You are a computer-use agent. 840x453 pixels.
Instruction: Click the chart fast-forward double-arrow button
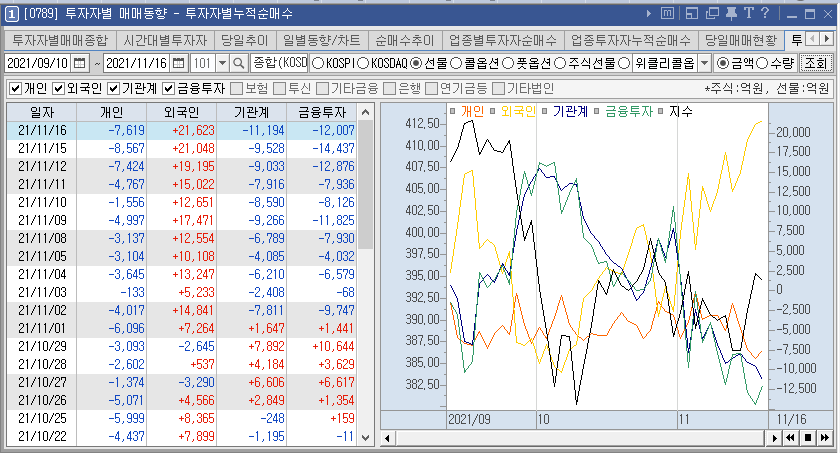coord(825,438)
